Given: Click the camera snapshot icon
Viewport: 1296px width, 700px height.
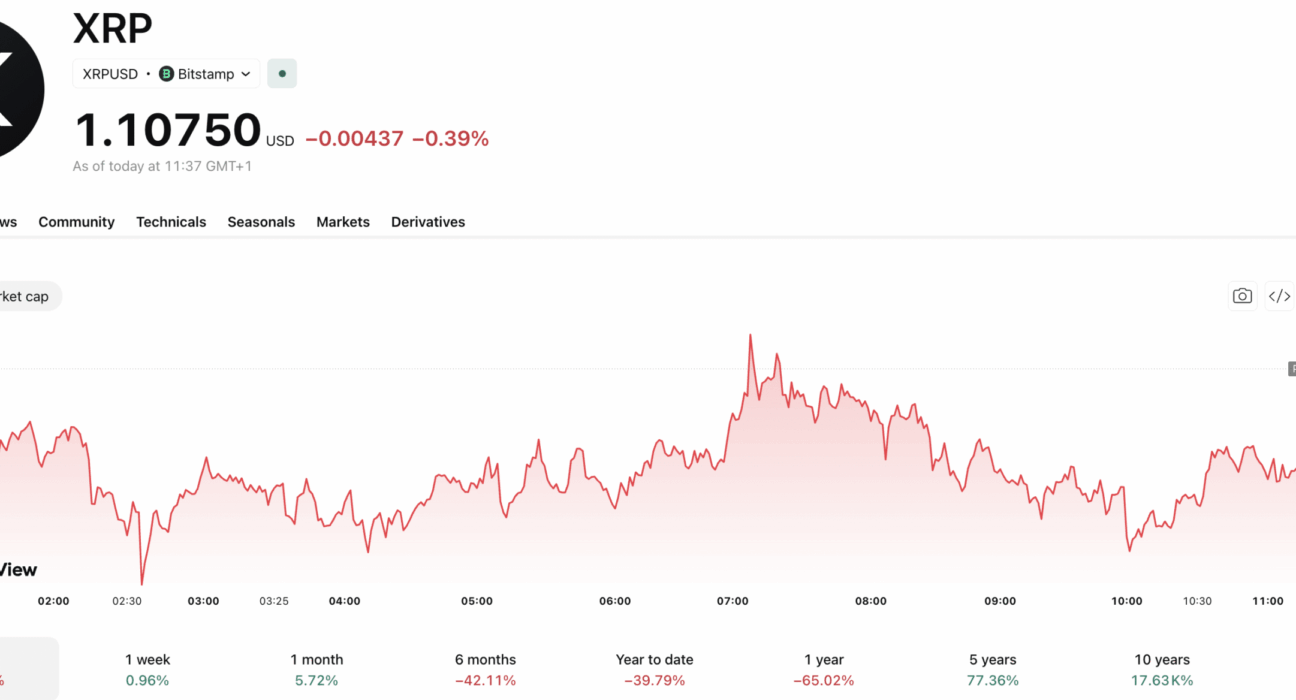Looking at the screenshot, I should [1242, 296].
